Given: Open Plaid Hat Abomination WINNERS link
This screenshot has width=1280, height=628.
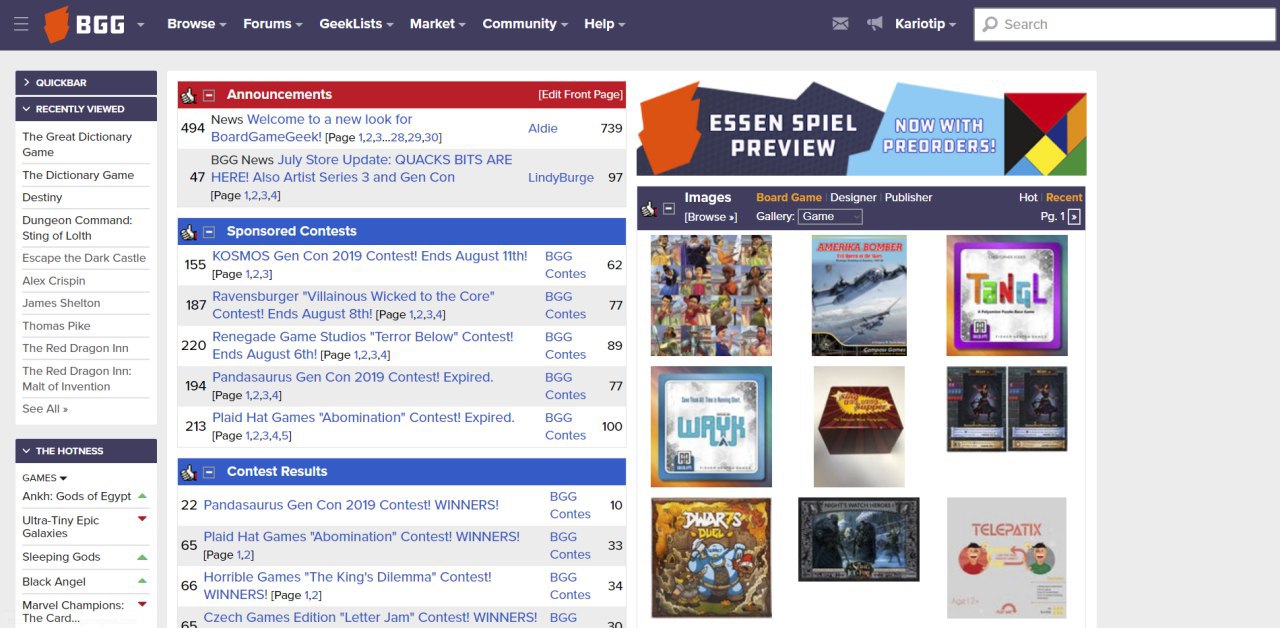Looking at the screenshot, I should pyautogui.click(x=362, y=537).
